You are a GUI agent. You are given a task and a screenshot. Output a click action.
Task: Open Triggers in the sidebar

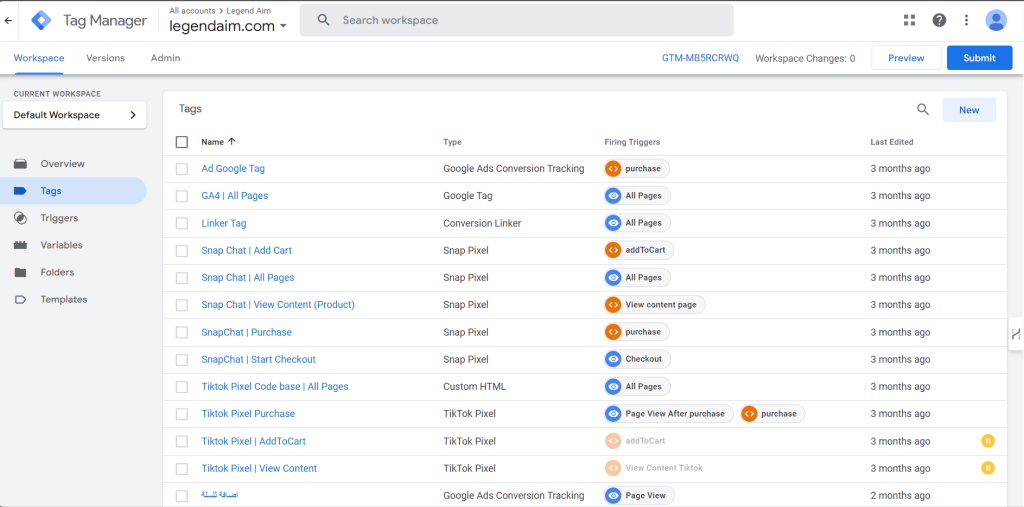(x=59, y=218)
